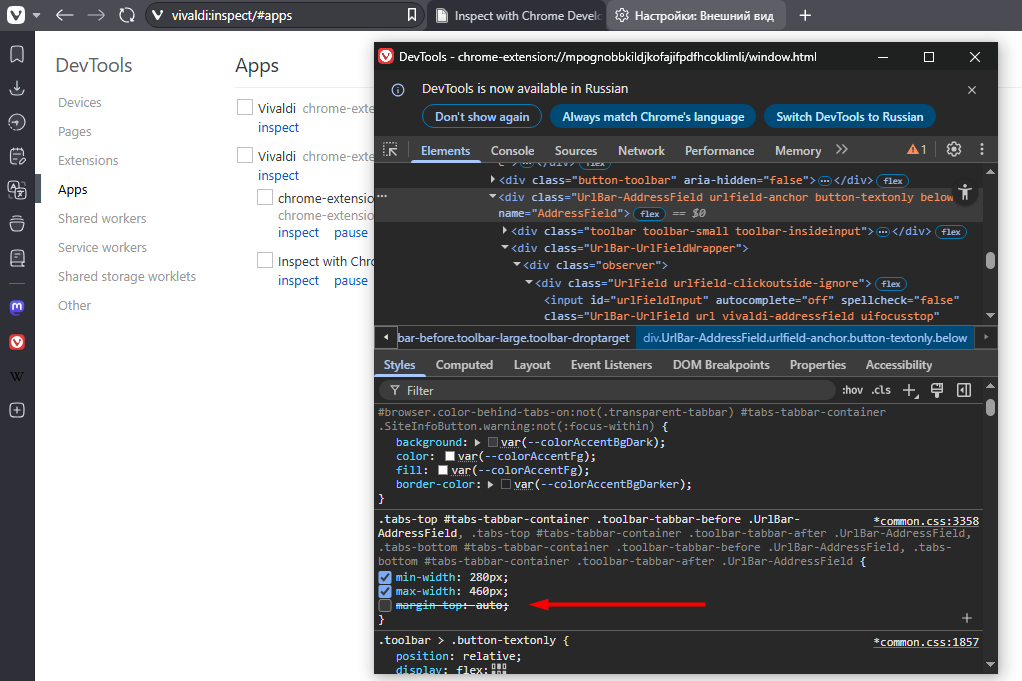Image resolution: width=1022 pixels, height=681 pixels.
Task: Open the Computed styles tab
Action: pos(464,365)
